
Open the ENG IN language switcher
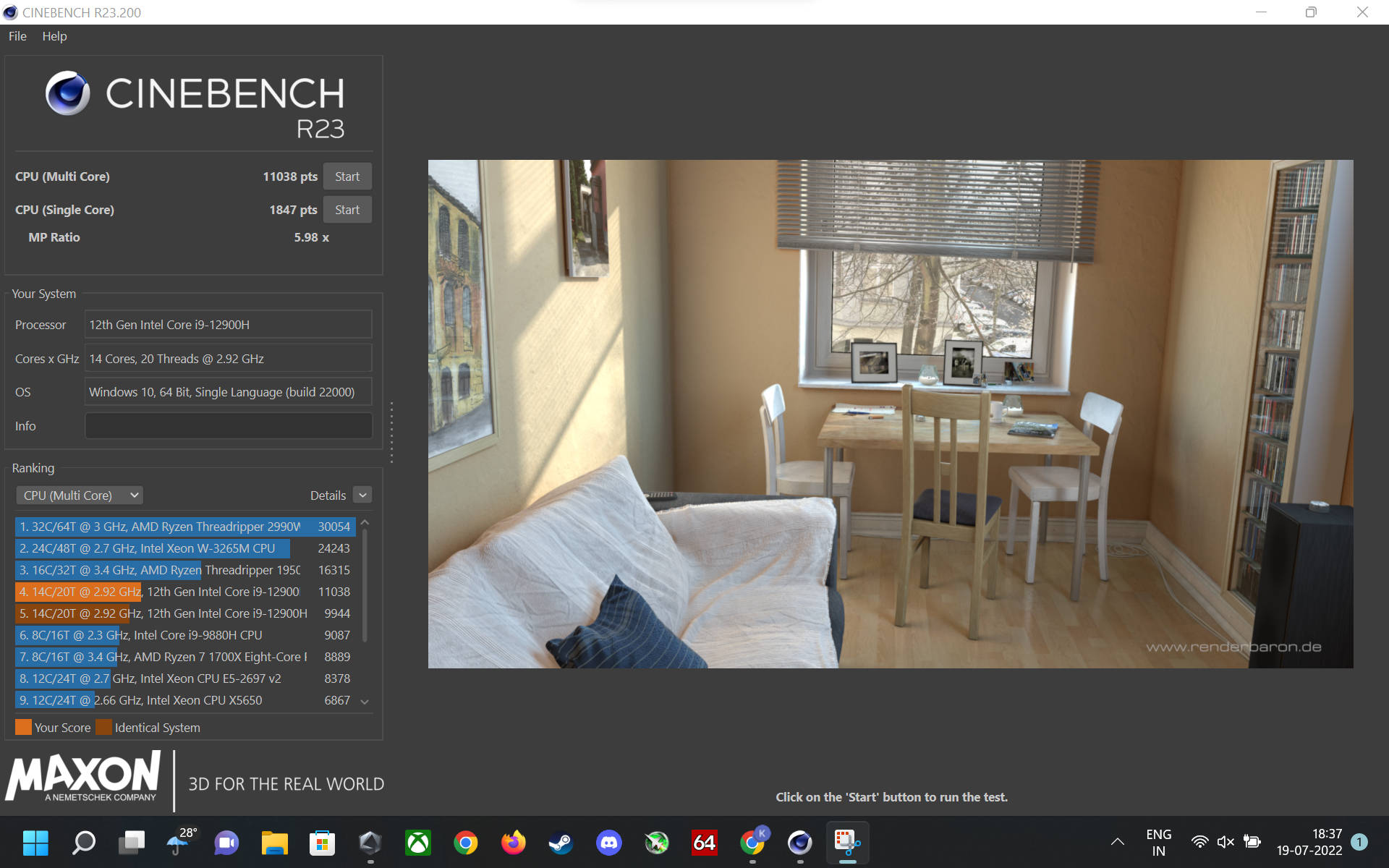pos(1158,843)
